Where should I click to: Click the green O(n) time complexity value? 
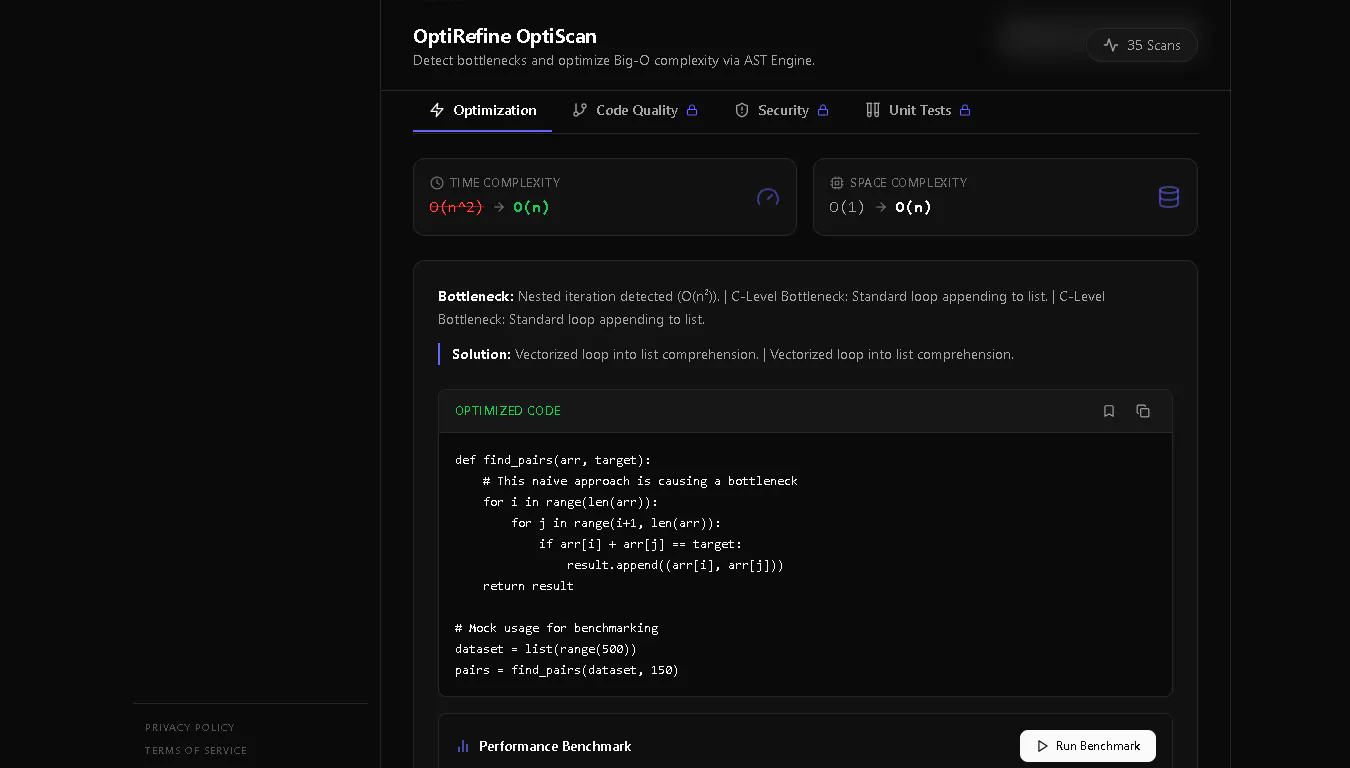pos(531,207)
